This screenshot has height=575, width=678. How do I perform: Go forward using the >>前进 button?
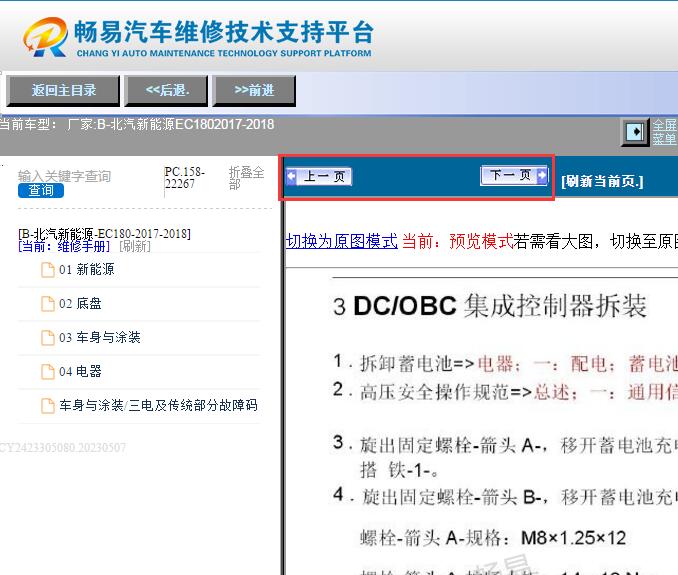pos(254,90)
